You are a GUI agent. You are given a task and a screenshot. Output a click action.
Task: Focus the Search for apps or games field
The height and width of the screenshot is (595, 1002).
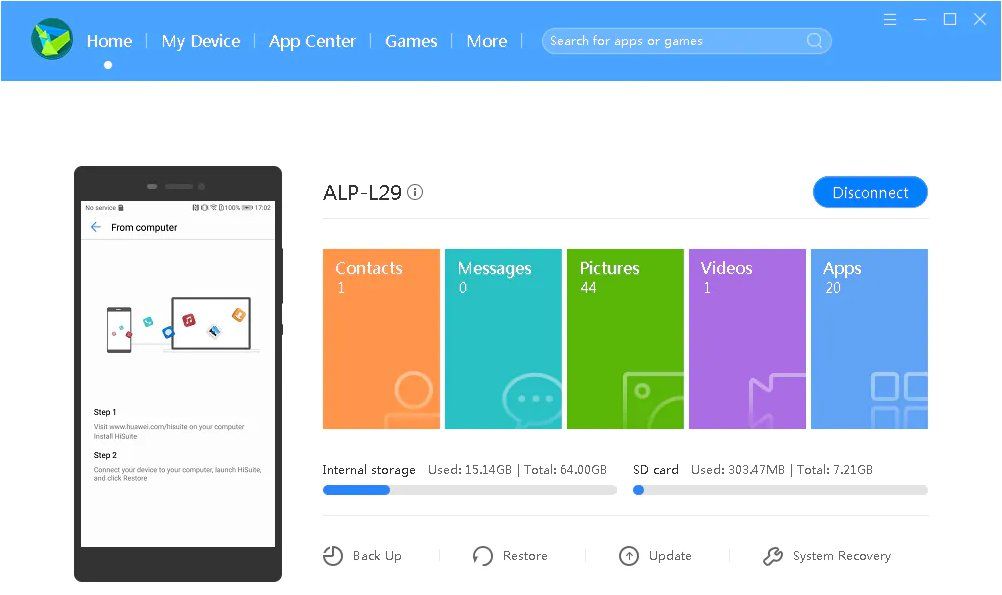pyautogui.click(x=675, y=41)
